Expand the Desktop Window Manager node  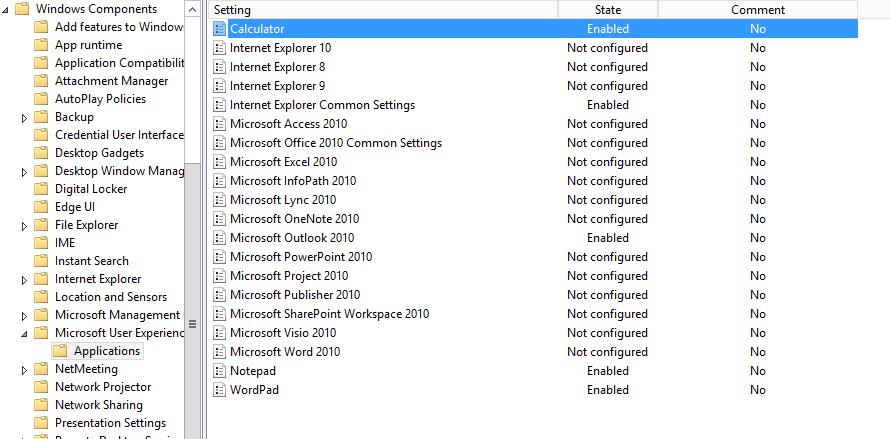[x=24, y=172]
